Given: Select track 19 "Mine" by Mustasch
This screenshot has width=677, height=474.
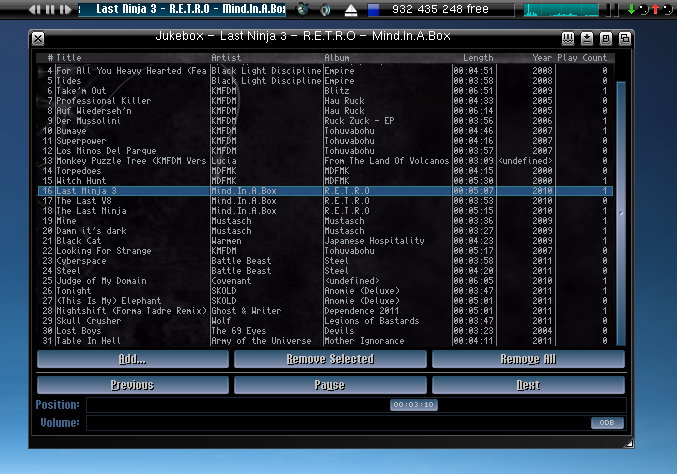Looking at the screenshot, I should pos(325,221).
